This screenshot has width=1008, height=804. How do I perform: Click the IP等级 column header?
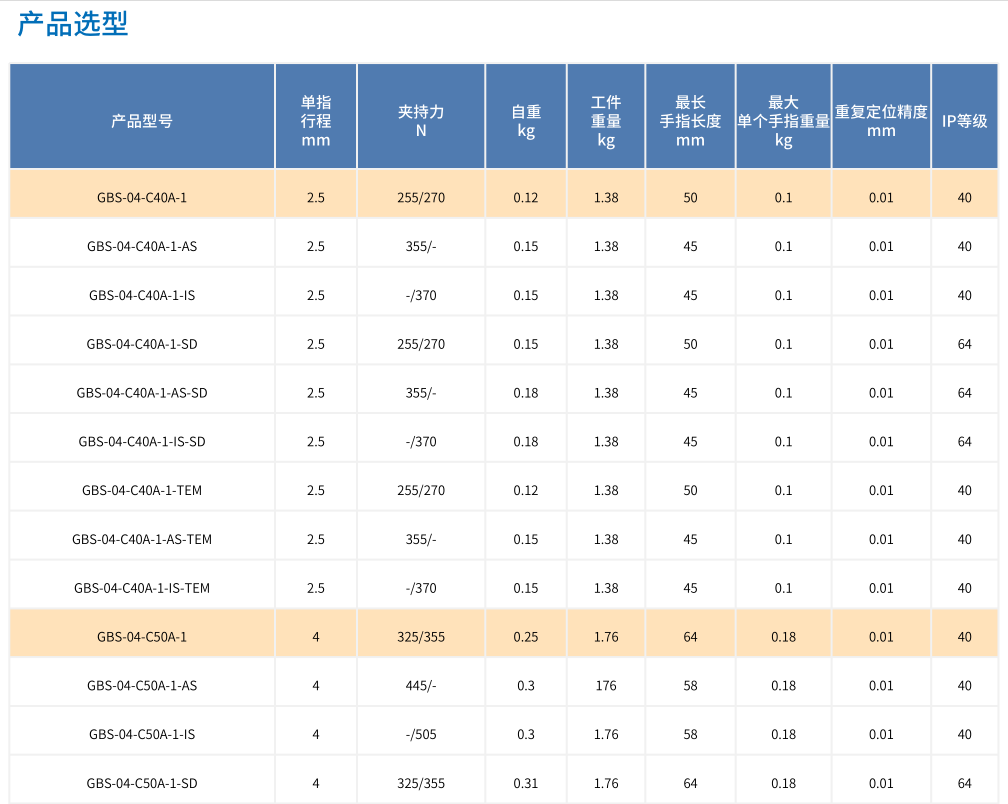(964, 121)
